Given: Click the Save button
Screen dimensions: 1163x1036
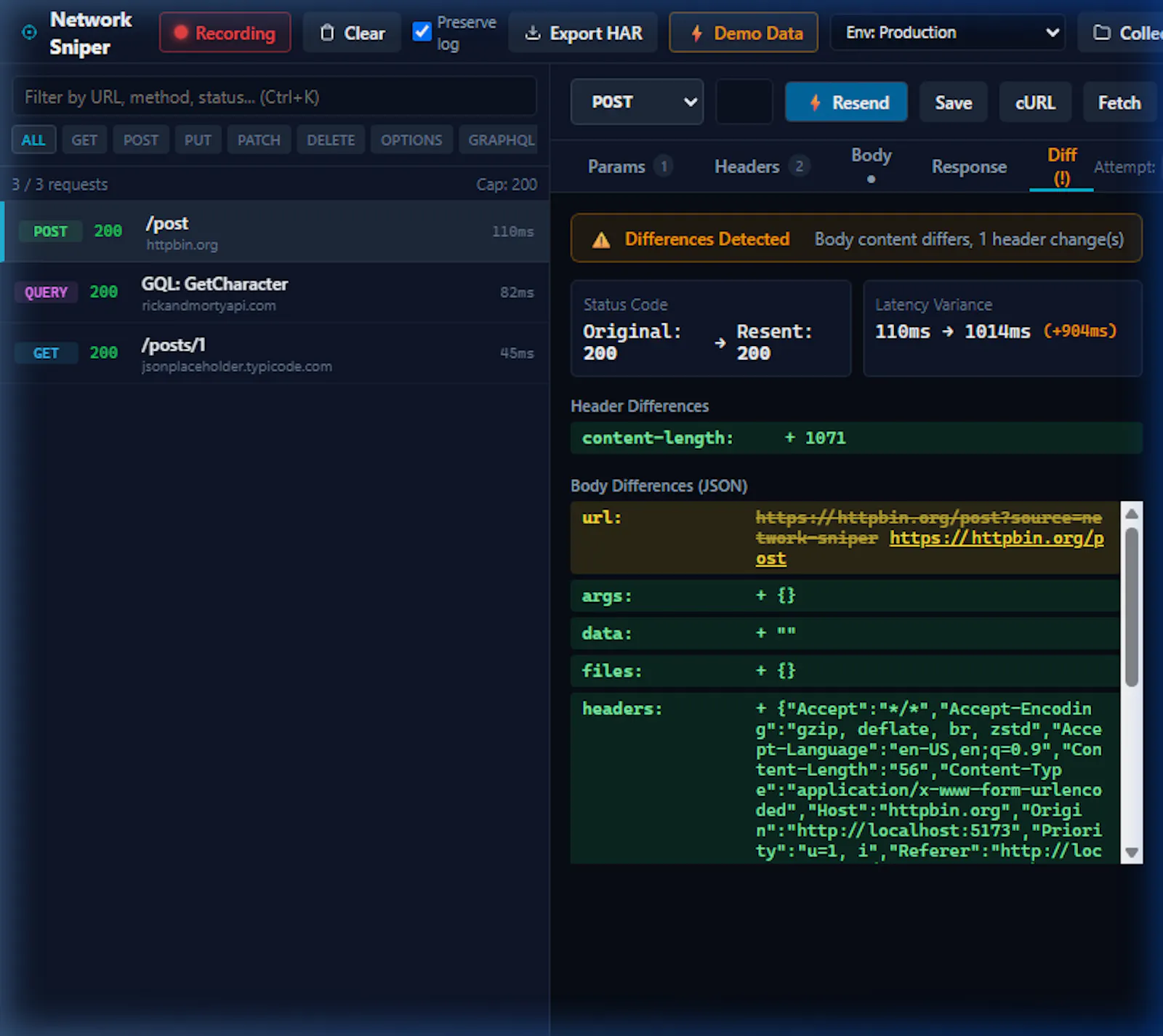Looking at the screenshot, I should pos(954,103).
